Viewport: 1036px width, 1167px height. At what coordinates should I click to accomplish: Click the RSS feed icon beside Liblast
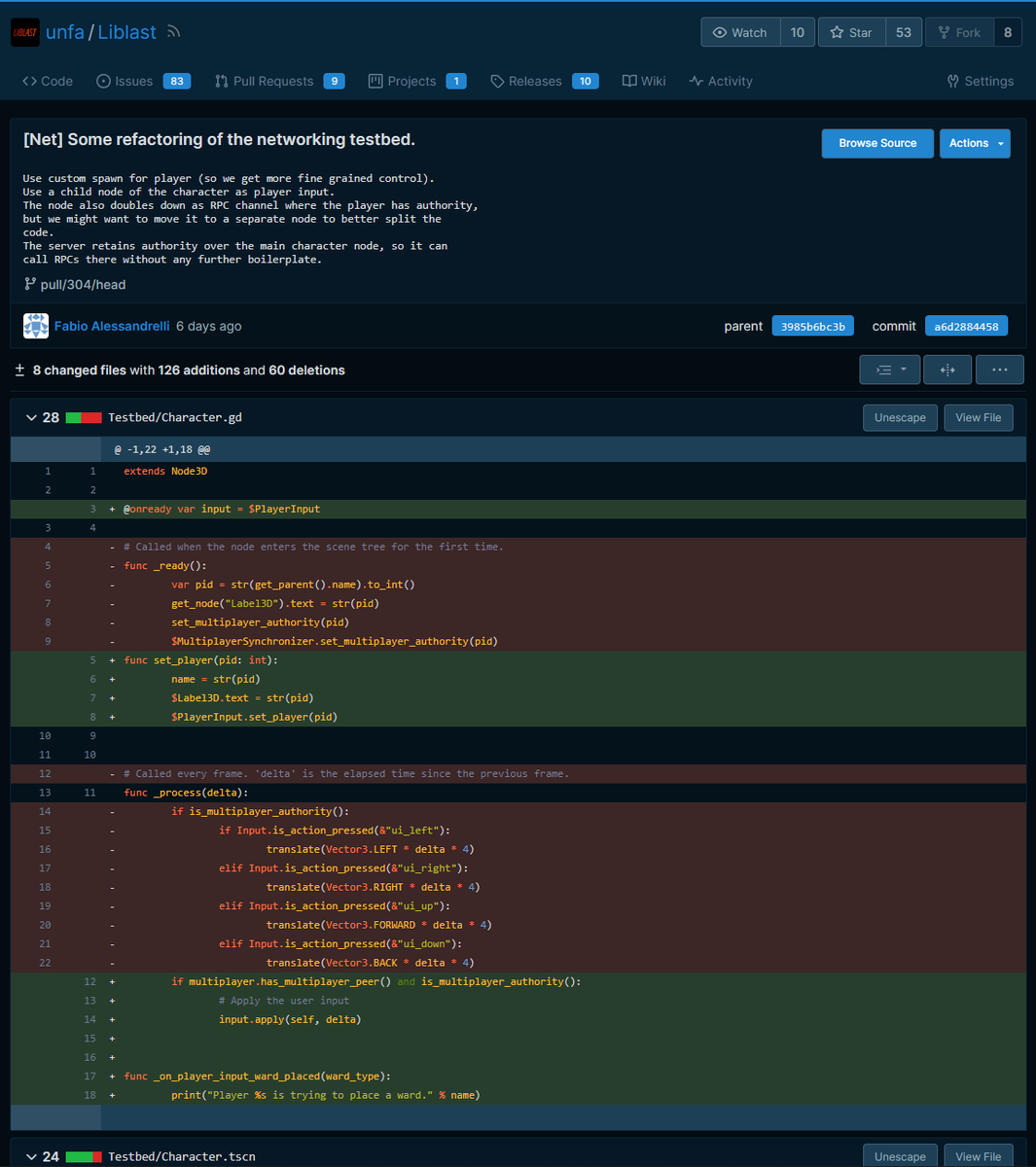tap(172, 32)
